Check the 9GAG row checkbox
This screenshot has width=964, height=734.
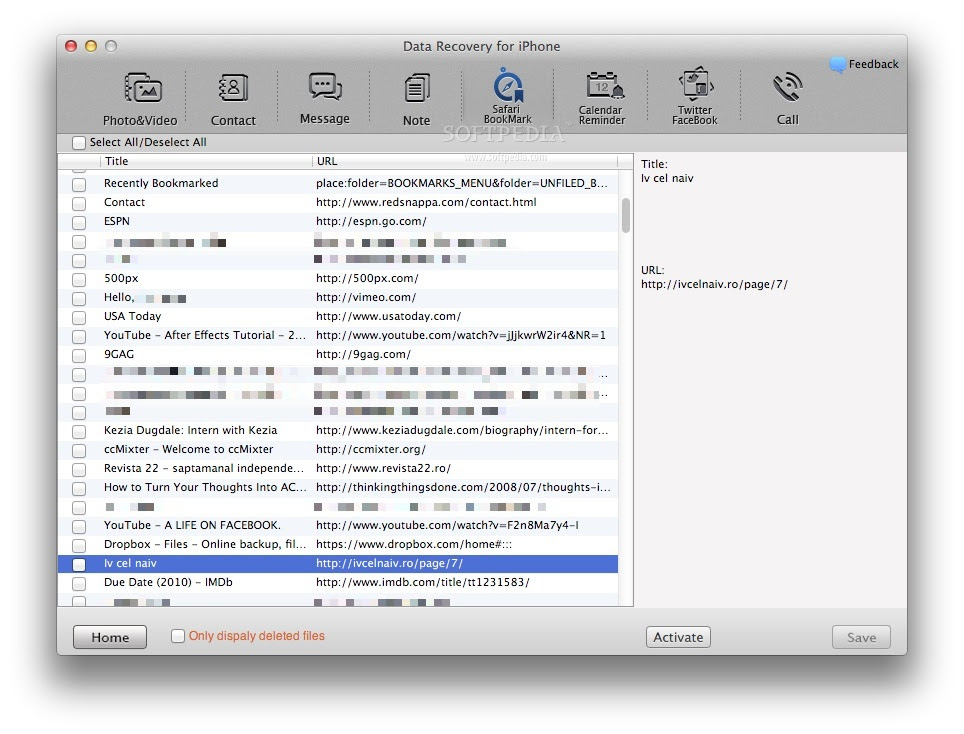point(79,355)
